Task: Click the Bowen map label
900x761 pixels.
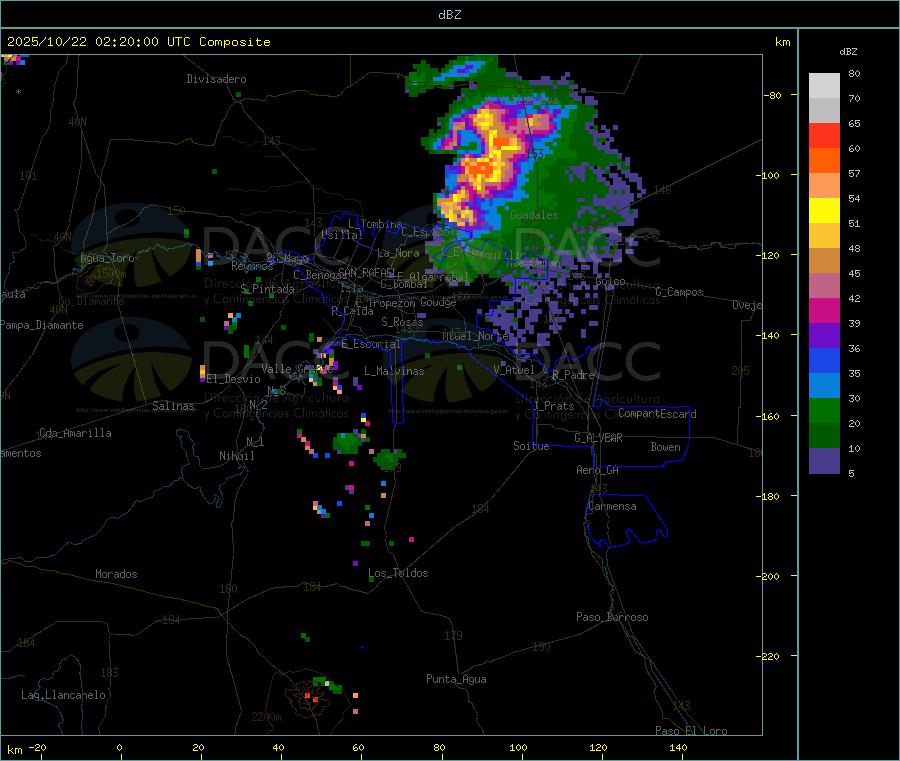Action: click(x=666, y=448)
